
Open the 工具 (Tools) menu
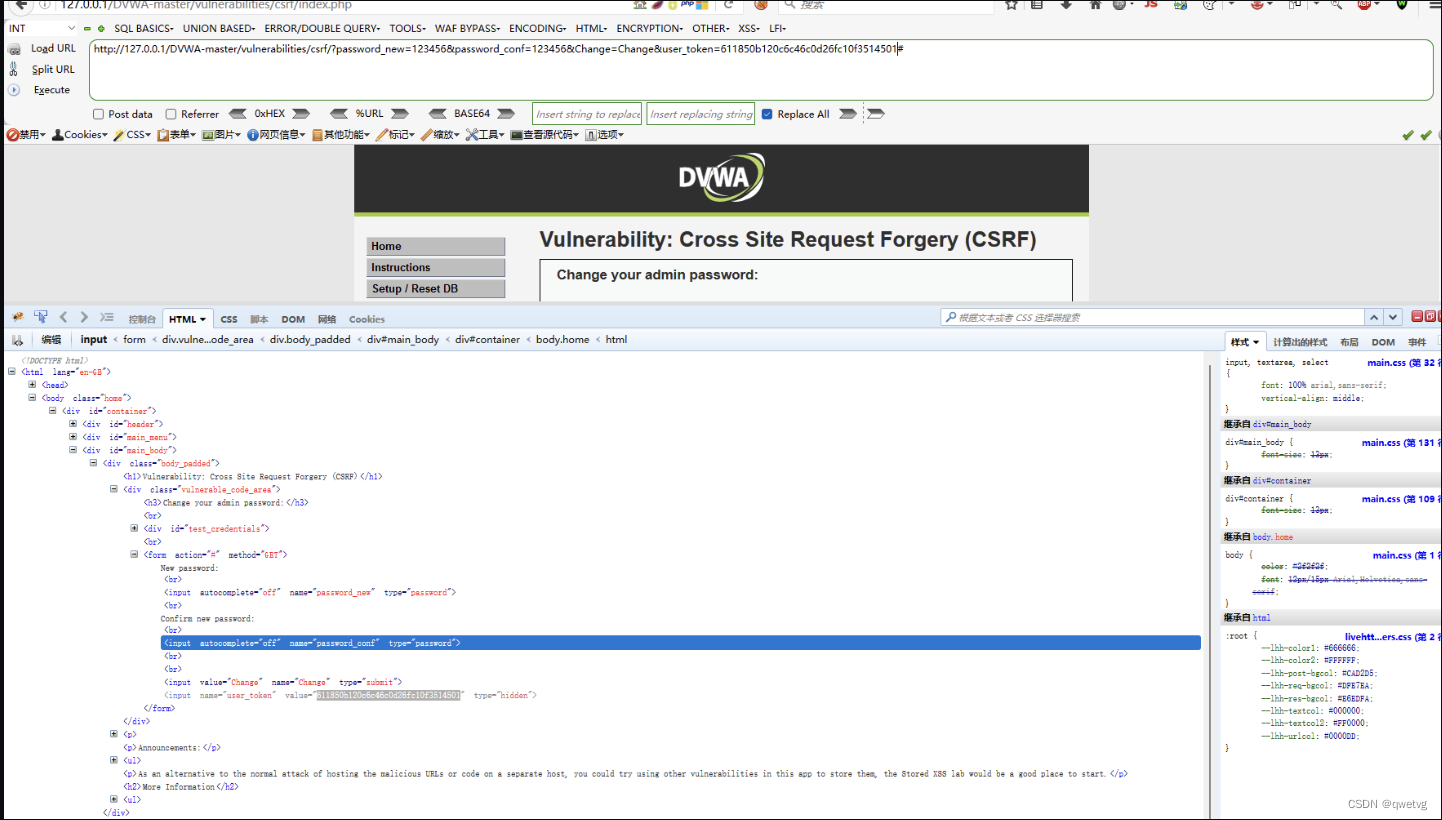click(486, 134)
